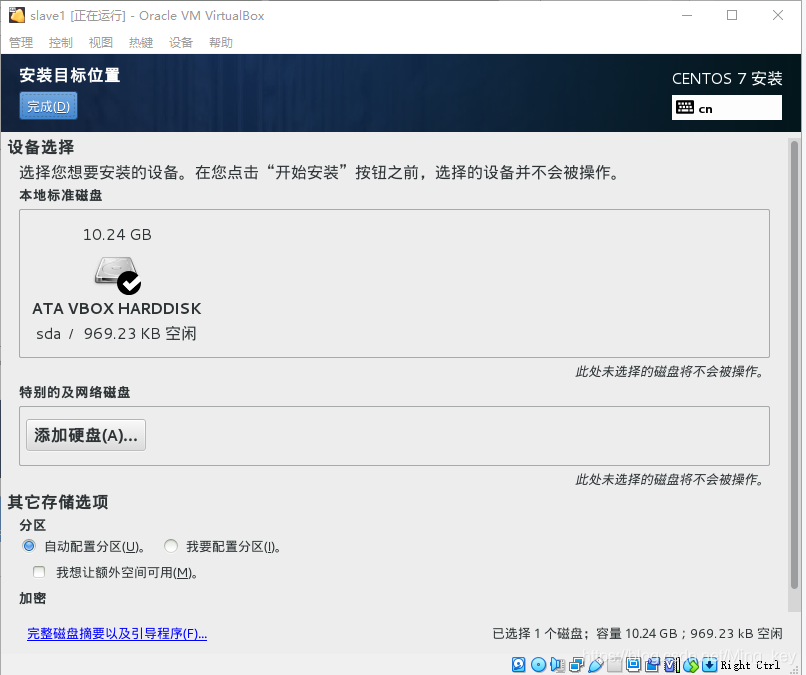This screenshot has height=675, width=806.
Task: Maximize the VirtualBox slave1 window
Action: click(x=732, y=15)
